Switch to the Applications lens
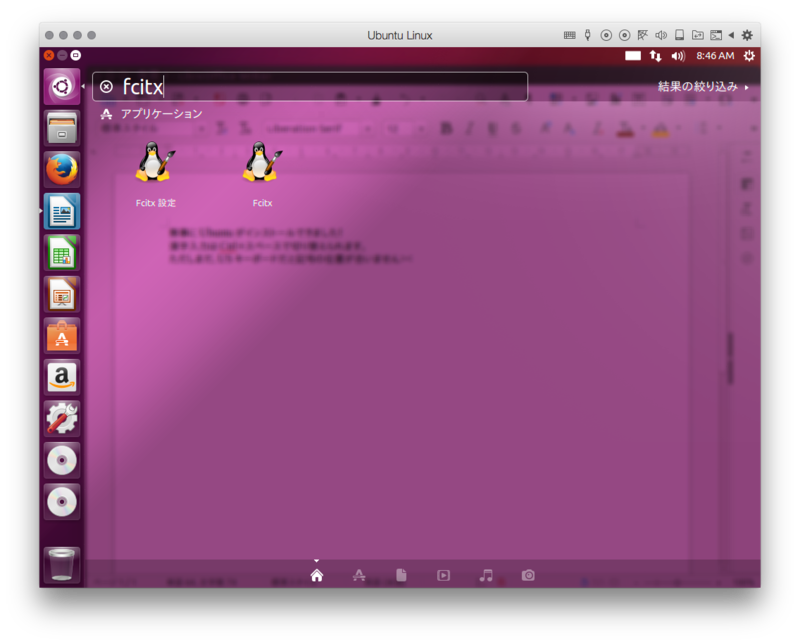Viewport: 800px width, 644px height. 359,576
